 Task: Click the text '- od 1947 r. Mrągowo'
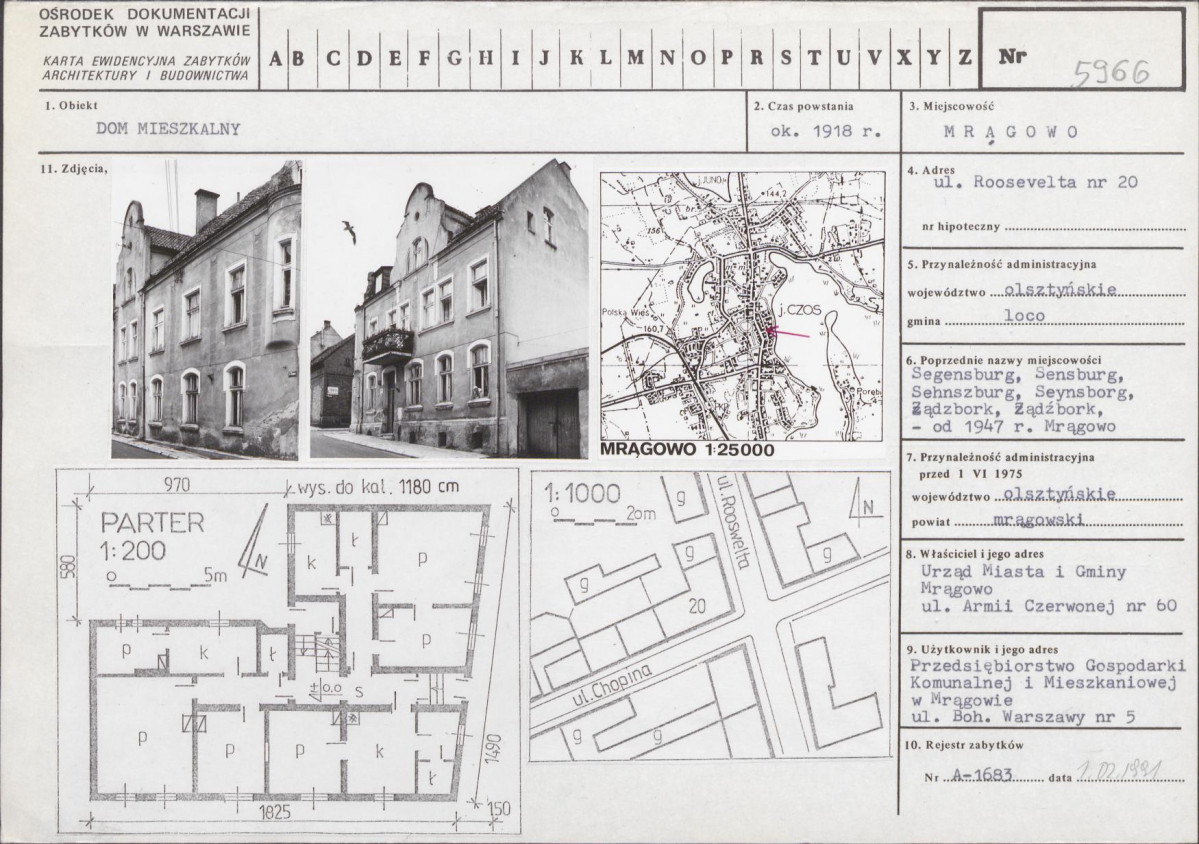coord(1014,427)
